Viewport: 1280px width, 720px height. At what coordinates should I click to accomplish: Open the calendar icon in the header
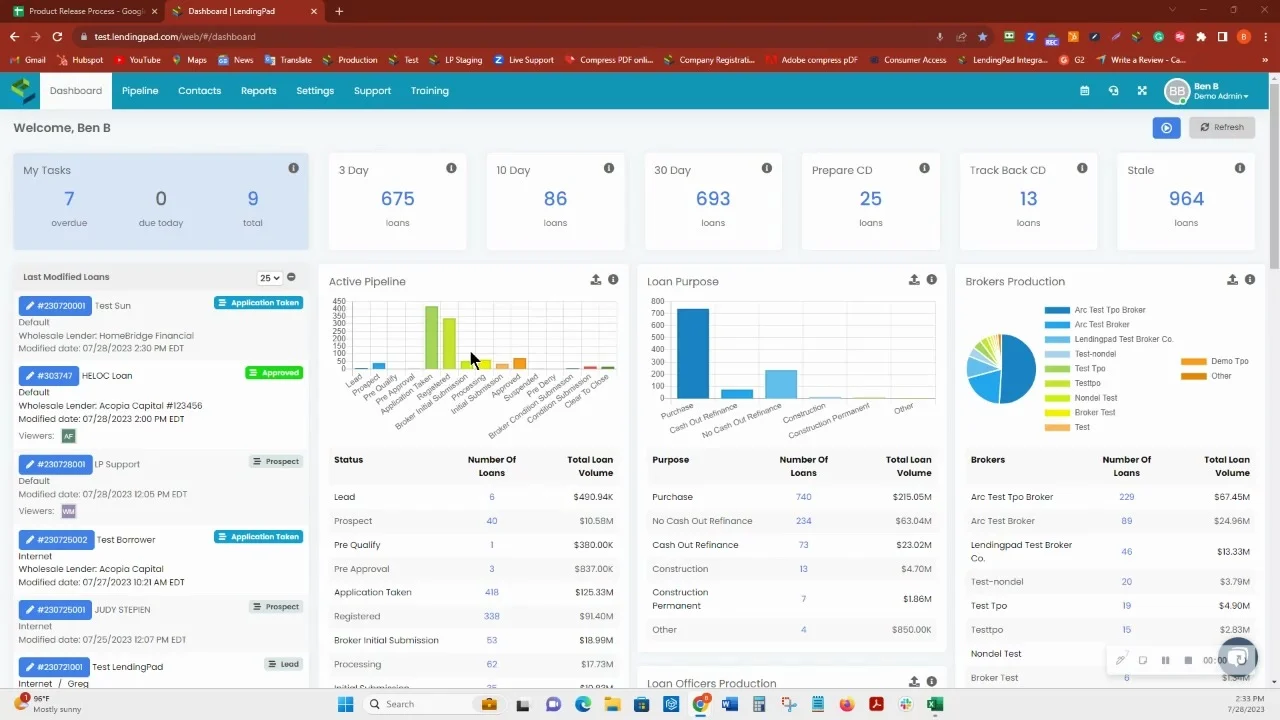coord(1084,91)
